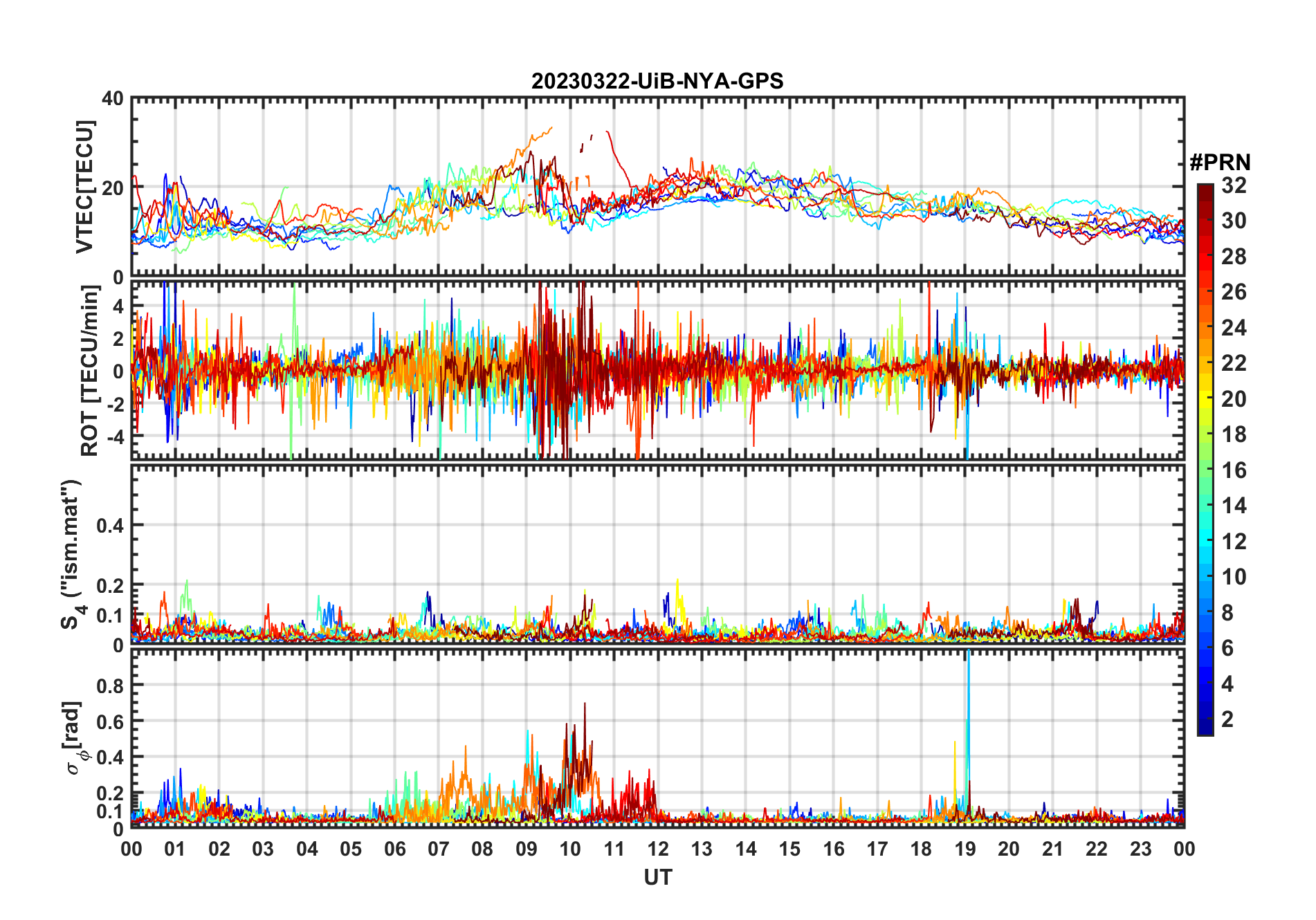The width and height of the screenshot is (1316, 920).
Task: Click VTEC y-axis tick label 40
Action: click(113, 99)
